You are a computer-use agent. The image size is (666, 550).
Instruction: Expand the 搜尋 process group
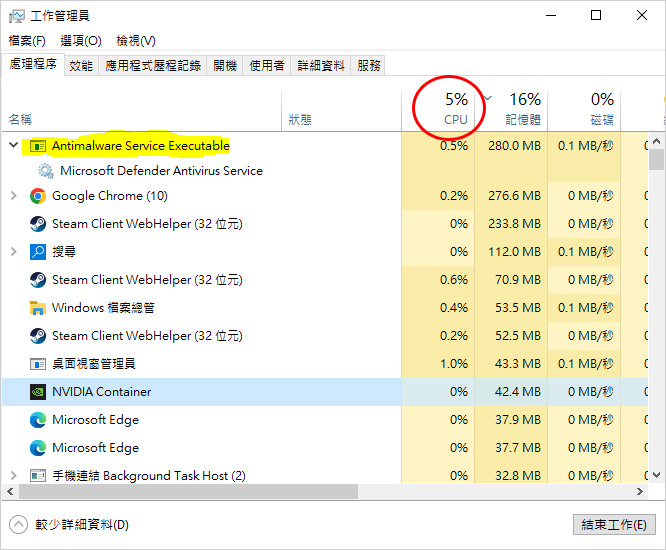coord(14,252)
